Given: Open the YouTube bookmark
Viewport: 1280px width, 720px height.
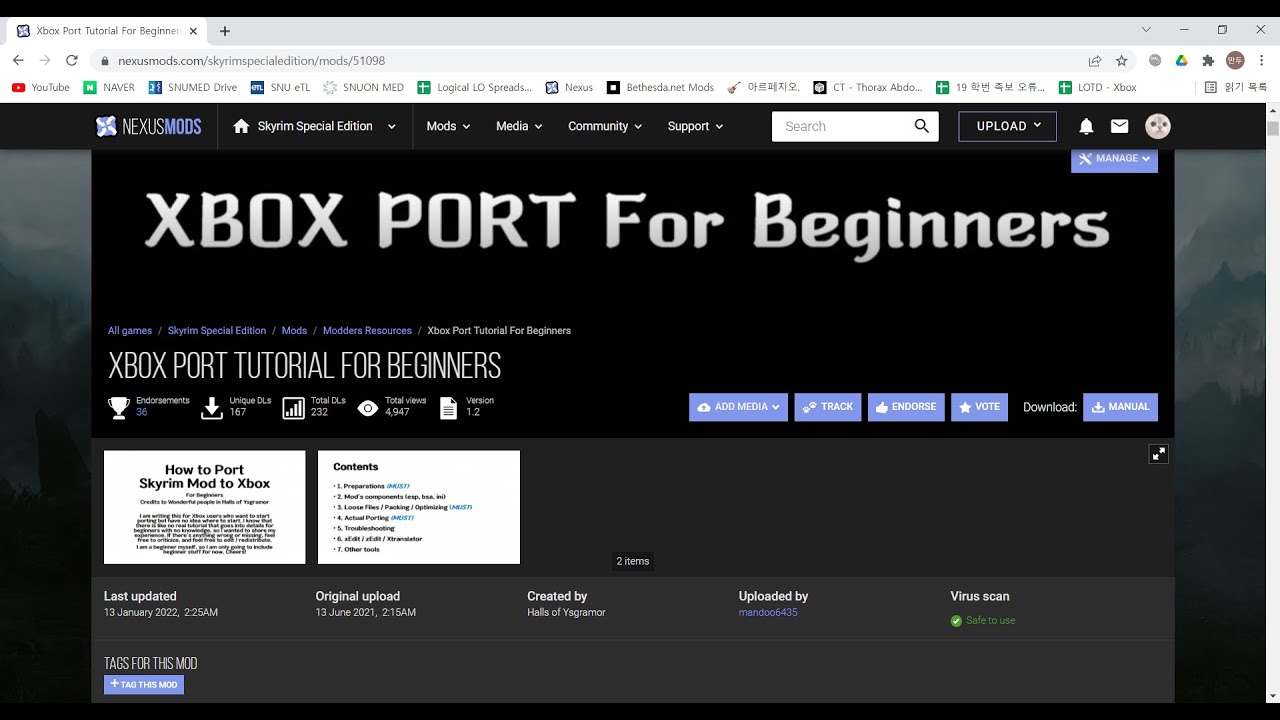Looking at the screenshot, I should (x=40, y=87).
